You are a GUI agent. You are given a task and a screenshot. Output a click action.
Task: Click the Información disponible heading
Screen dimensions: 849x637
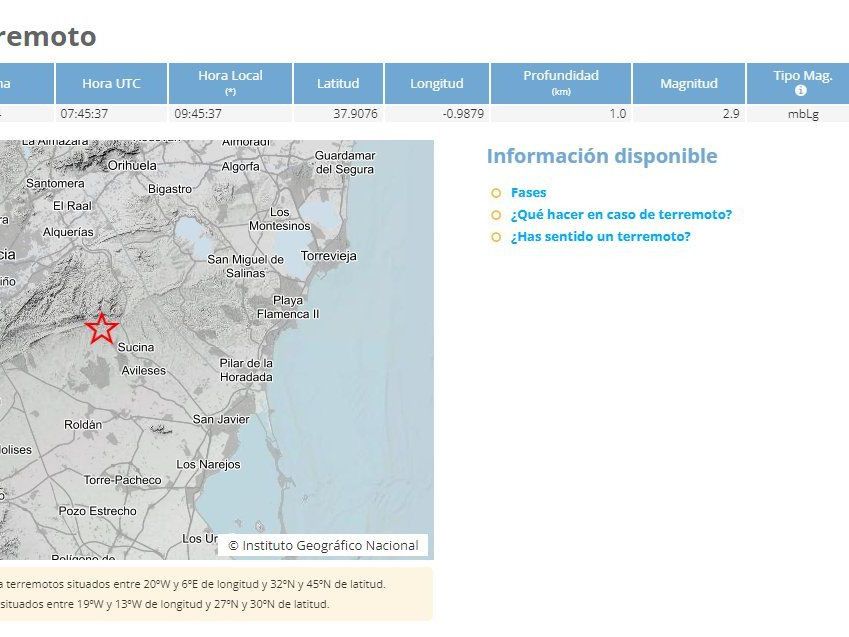click(601, 156)
